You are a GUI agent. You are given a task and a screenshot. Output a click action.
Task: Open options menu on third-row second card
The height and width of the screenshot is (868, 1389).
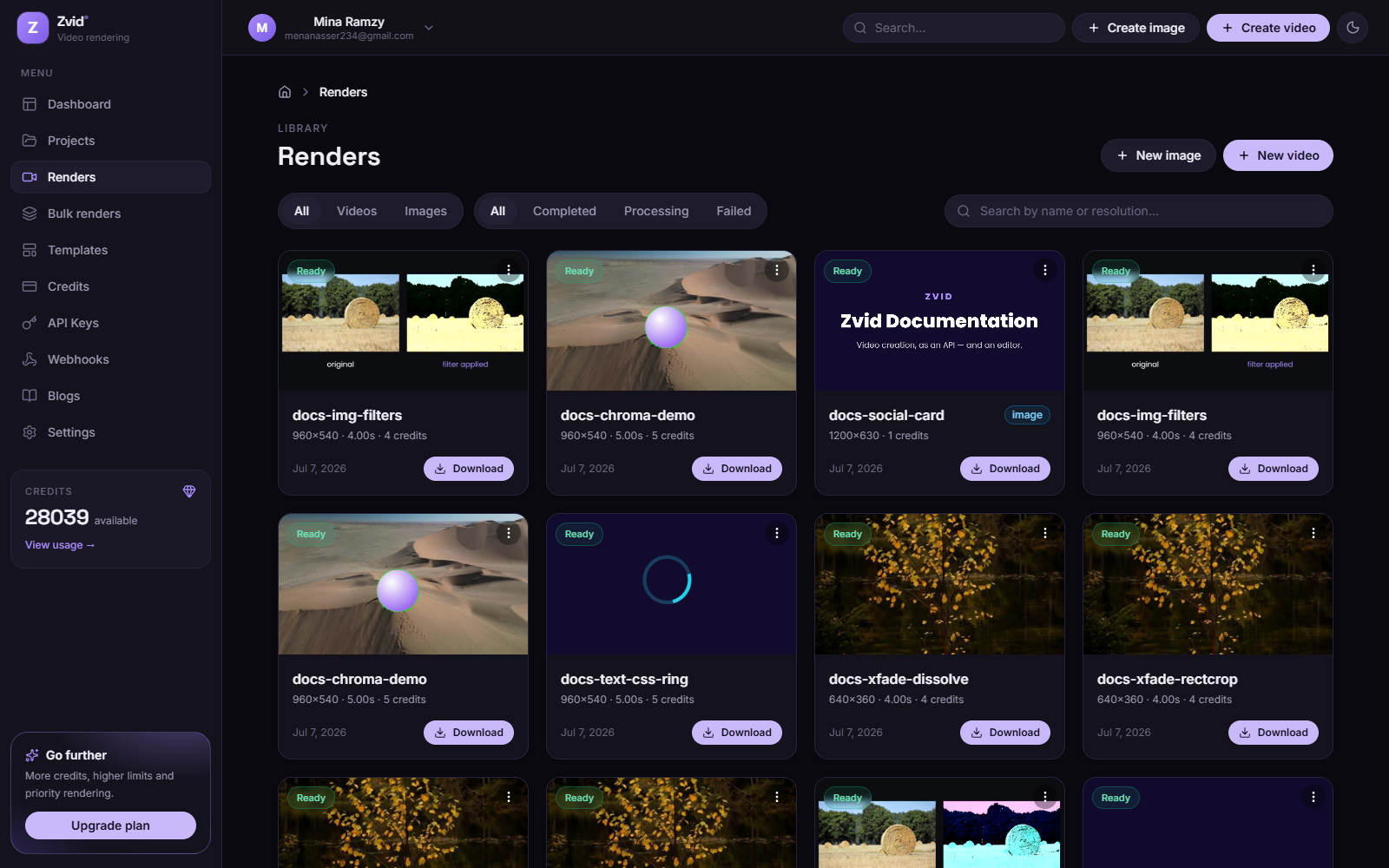(x=777, y=797)
